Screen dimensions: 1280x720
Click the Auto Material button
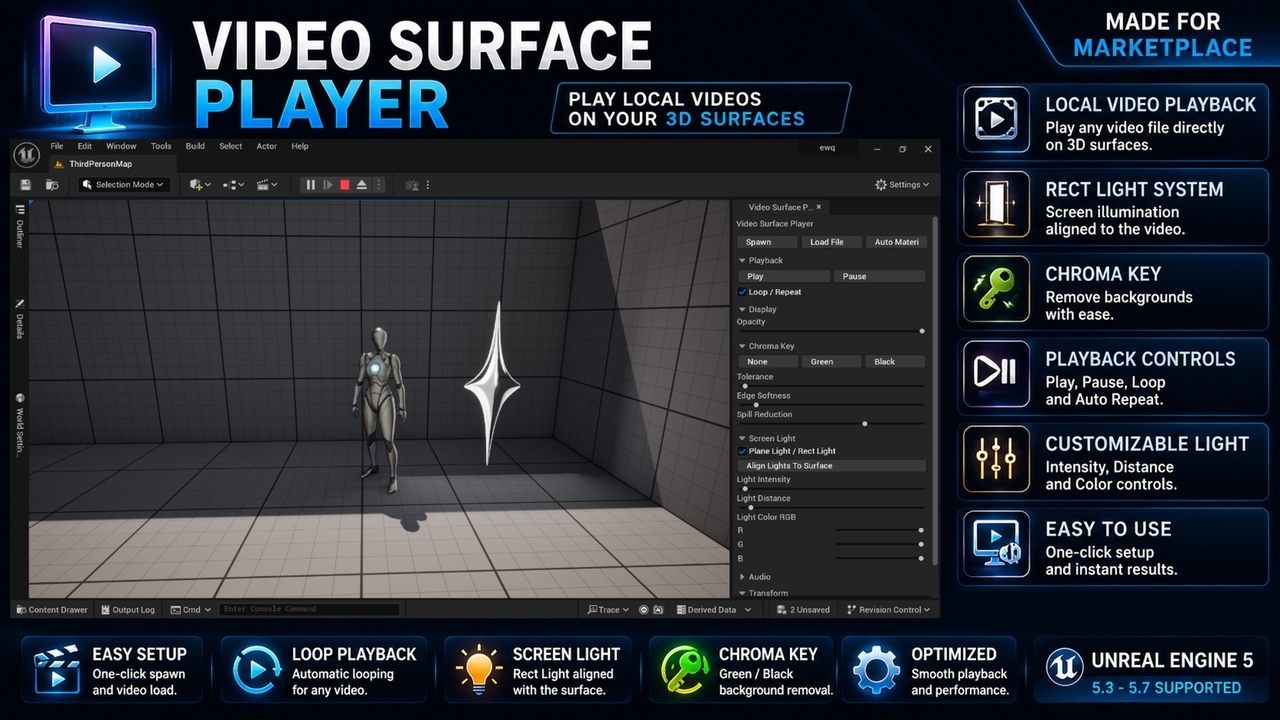coord(896,242)
